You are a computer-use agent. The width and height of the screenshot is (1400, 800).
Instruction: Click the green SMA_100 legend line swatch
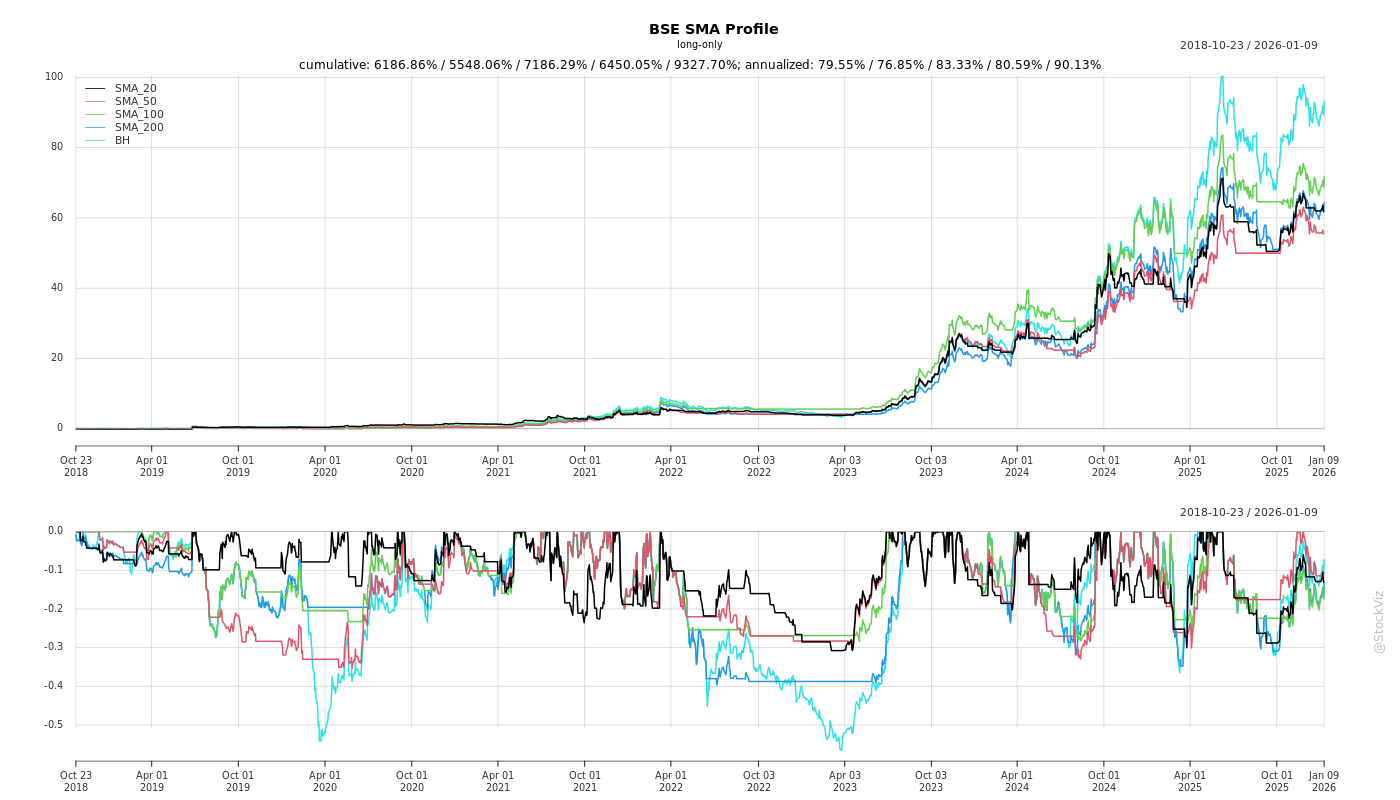95,115
